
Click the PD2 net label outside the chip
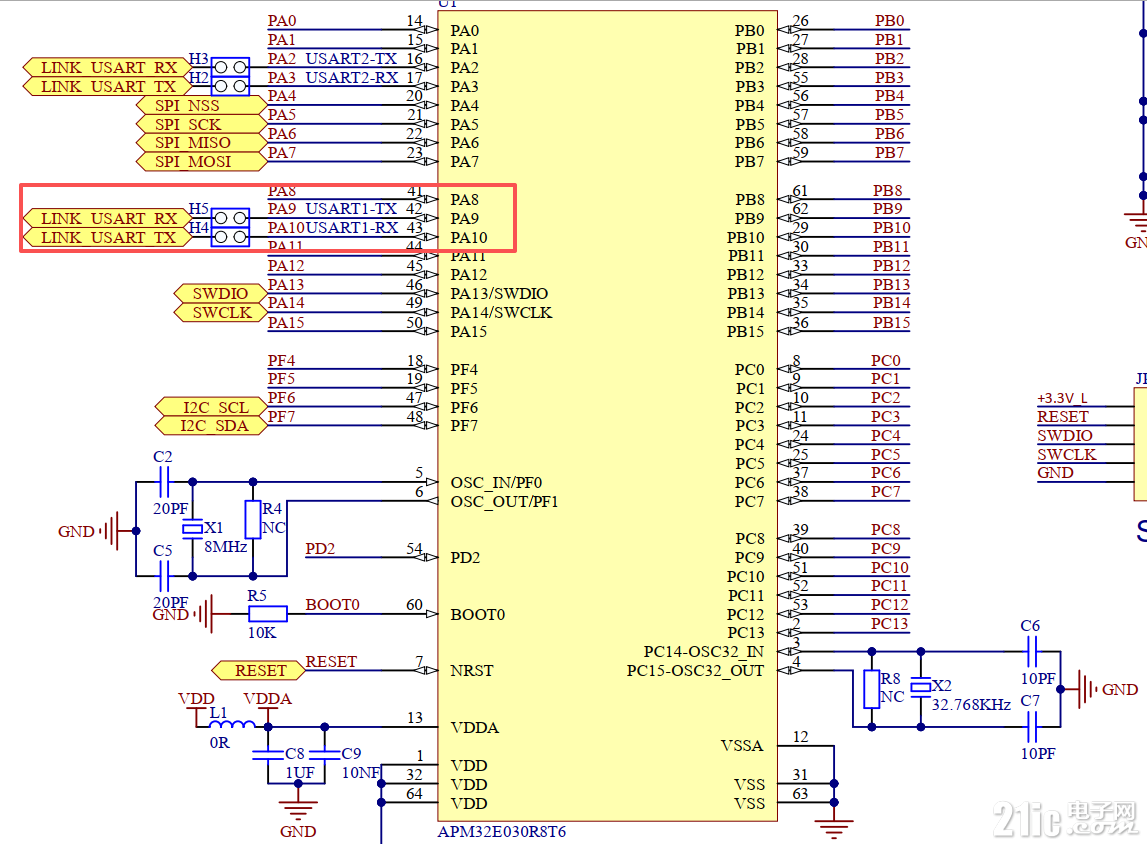(x=320, y=549)
